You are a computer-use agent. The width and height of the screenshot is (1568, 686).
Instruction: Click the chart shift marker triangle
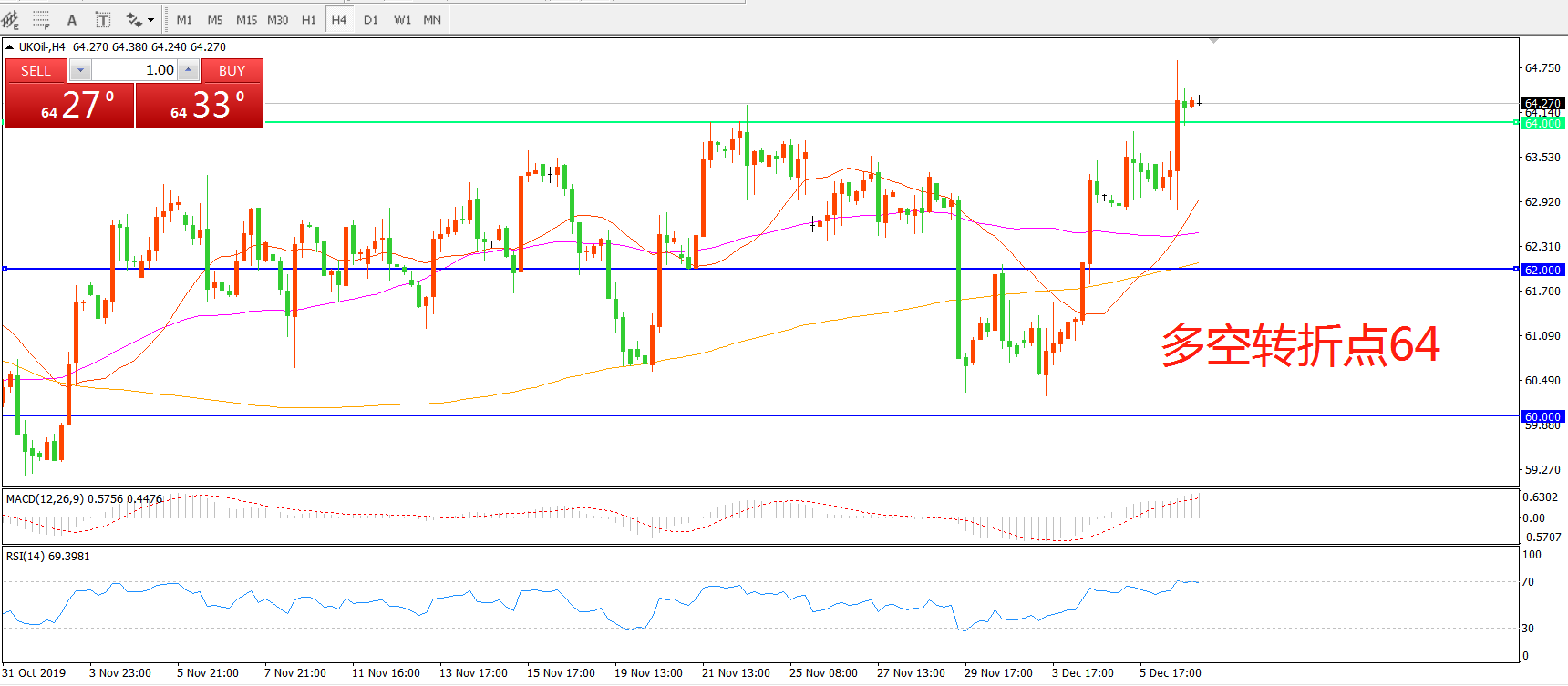coord(1213,41)
